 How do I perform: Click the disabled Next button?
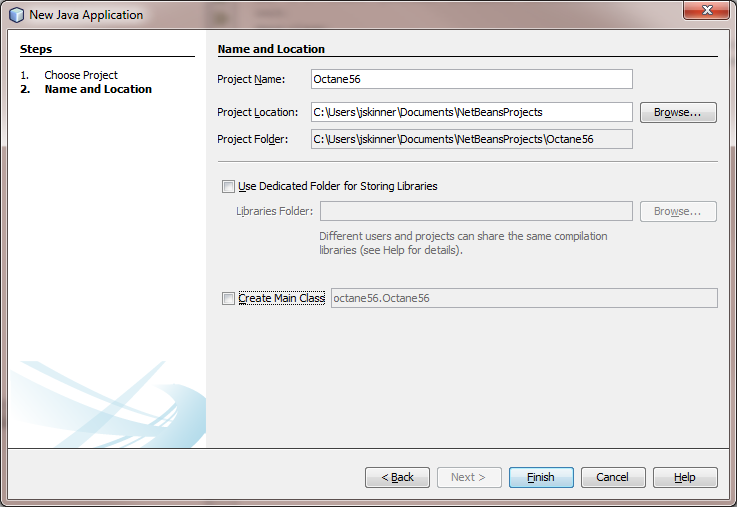(x=469, y=477)
